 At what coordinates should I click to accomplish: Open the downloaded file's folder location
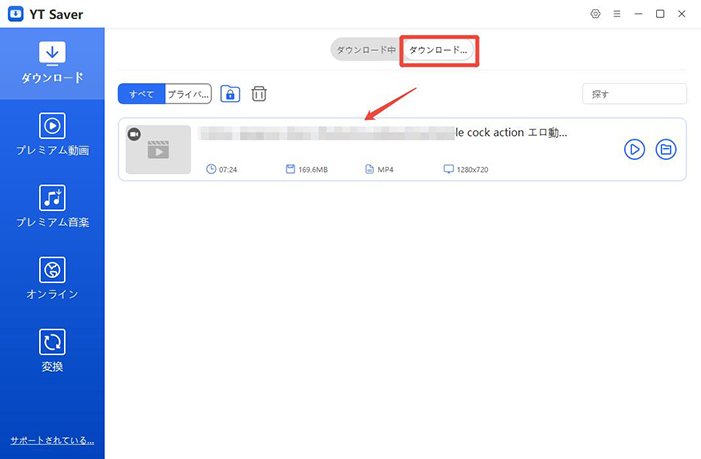pyautogui.click(x=666, y=149)
